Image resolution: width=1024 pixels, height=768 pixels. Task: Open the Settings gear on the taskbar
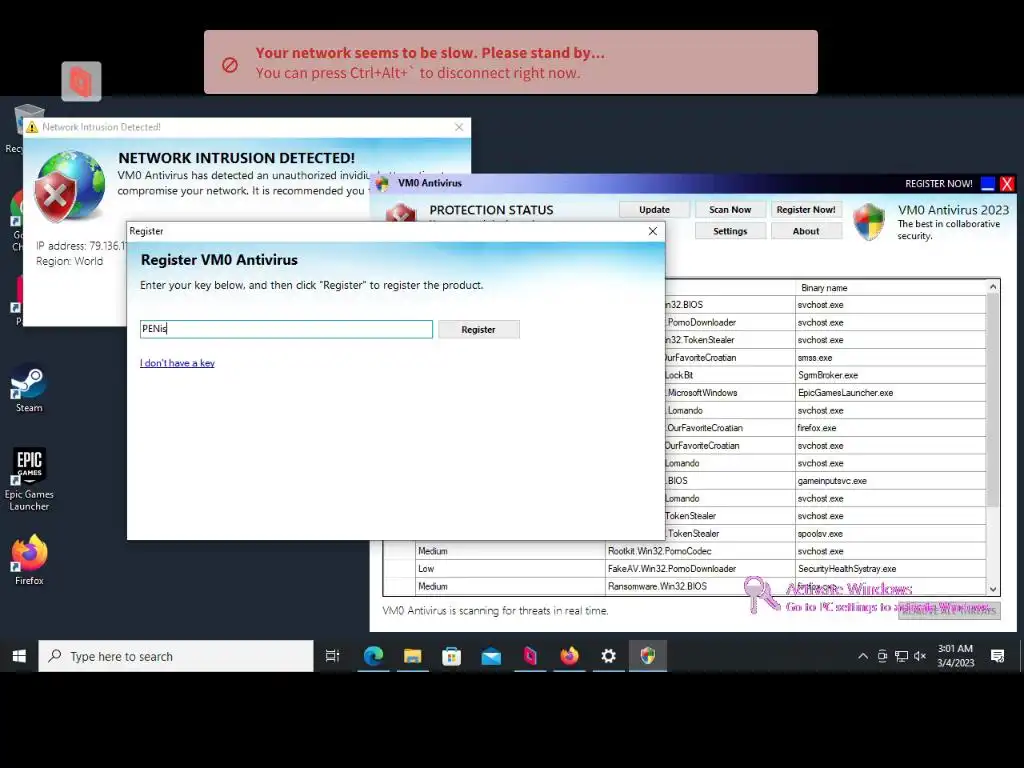click(608, 656)
